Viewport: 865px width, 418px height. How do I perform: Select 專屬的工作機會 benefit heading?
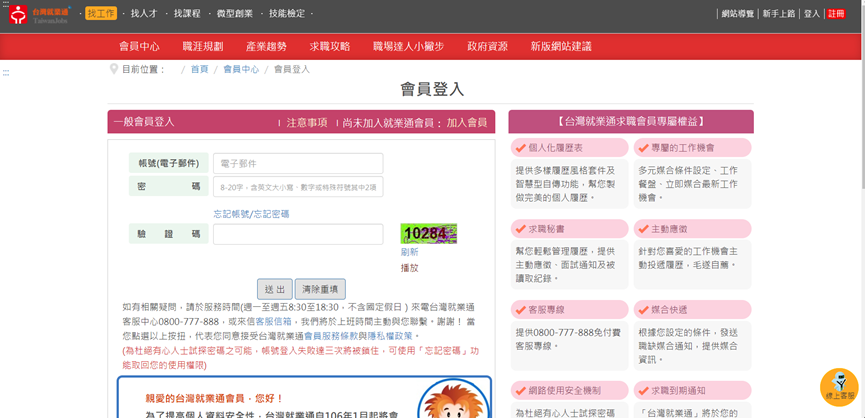[692, 148]
